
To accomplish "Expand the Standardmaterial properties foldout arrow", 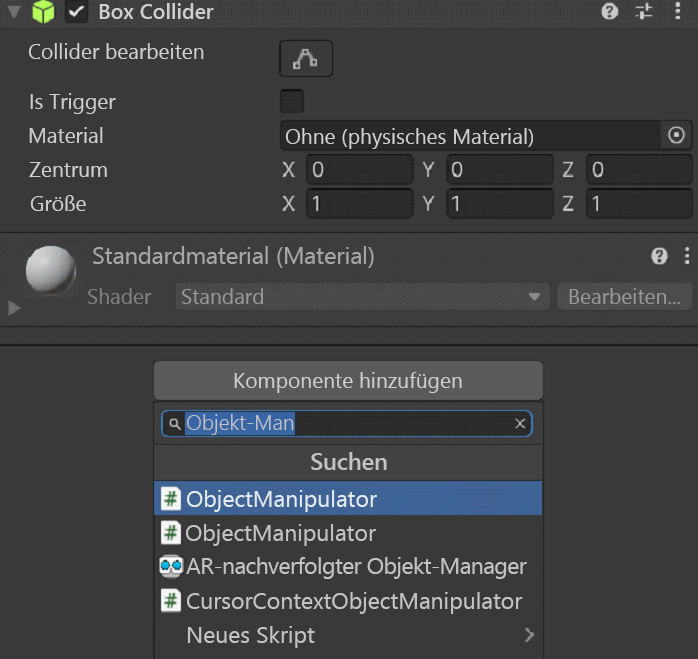I will (x=14, y=308).
